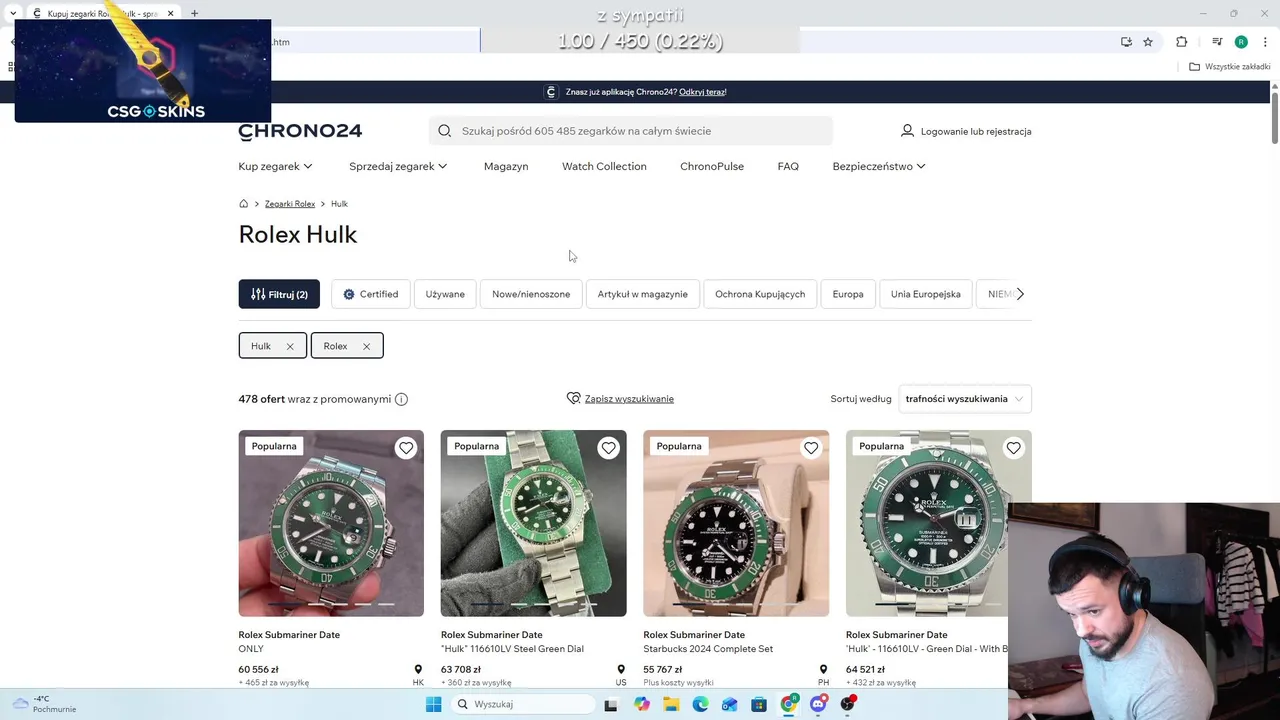Click the location pin on the PH listing
Screen dimensions: 1280x720
tap(823, 670)
